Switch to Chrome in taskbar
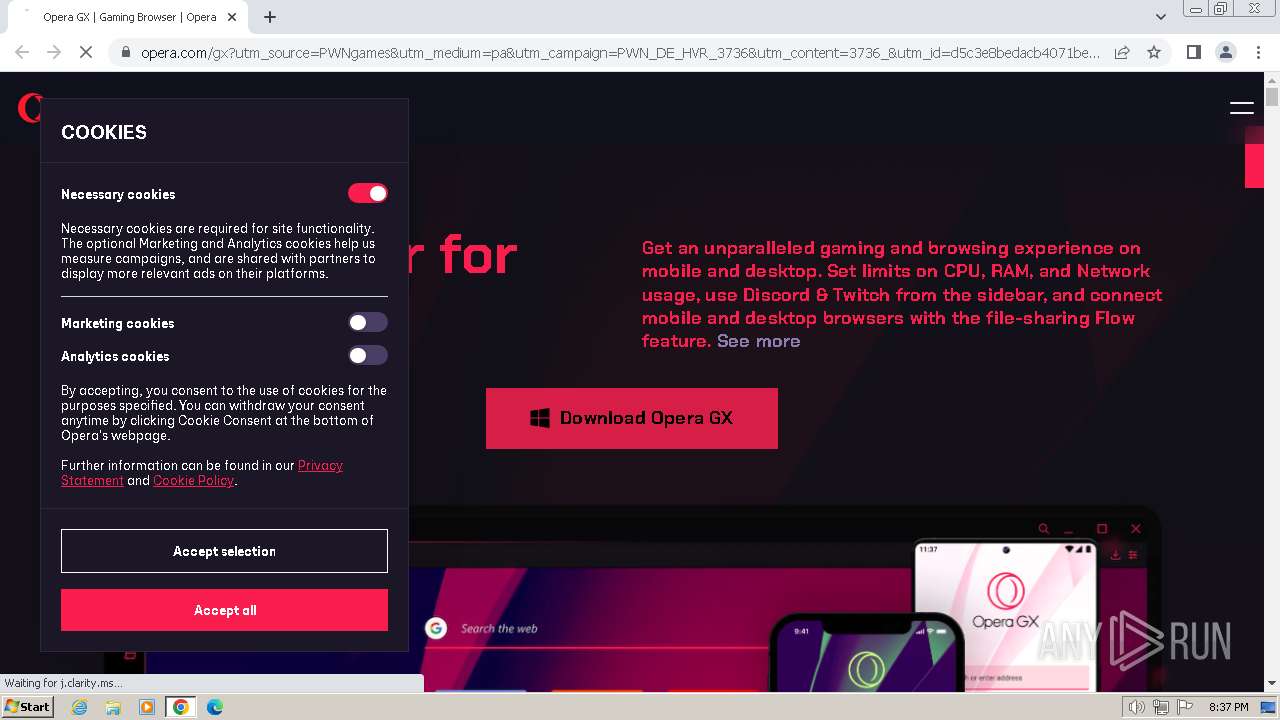The image size is (1280, 720). (181, 707)
